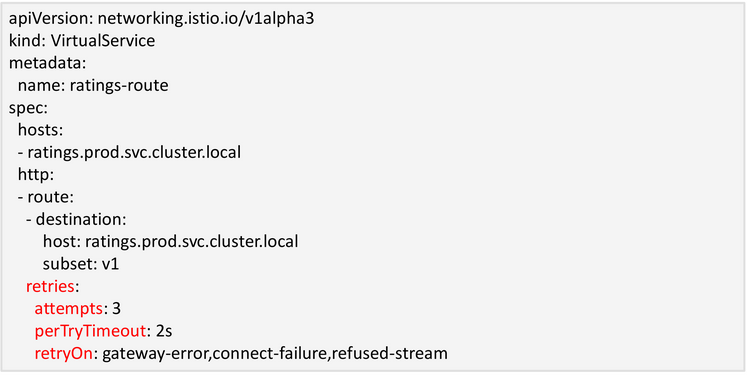The image size is (747, 375).
Task: Click the http: key
Action: (x=36, y=175)
